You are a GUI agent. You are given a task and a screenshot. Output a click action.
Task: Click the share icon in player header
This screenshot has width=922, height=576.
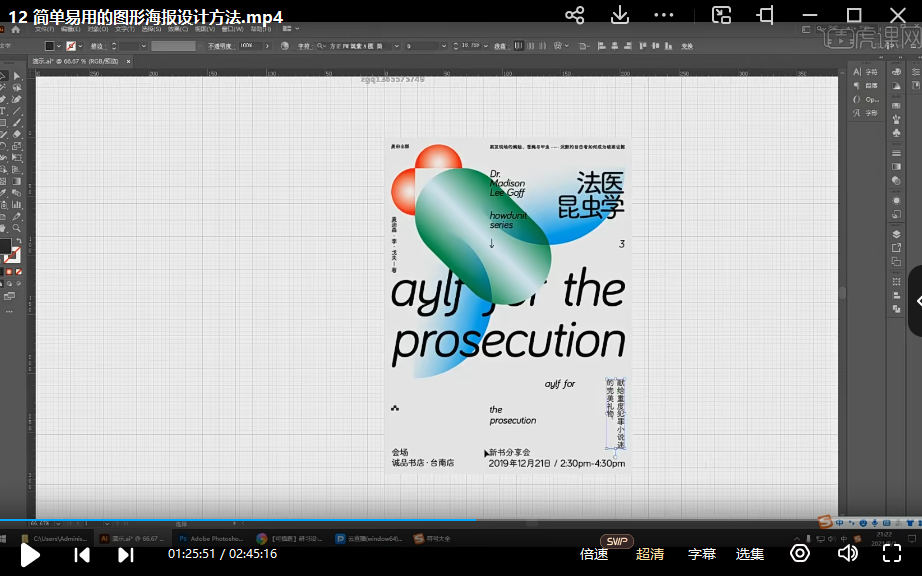pyautogui.click(x=574, y=15)
